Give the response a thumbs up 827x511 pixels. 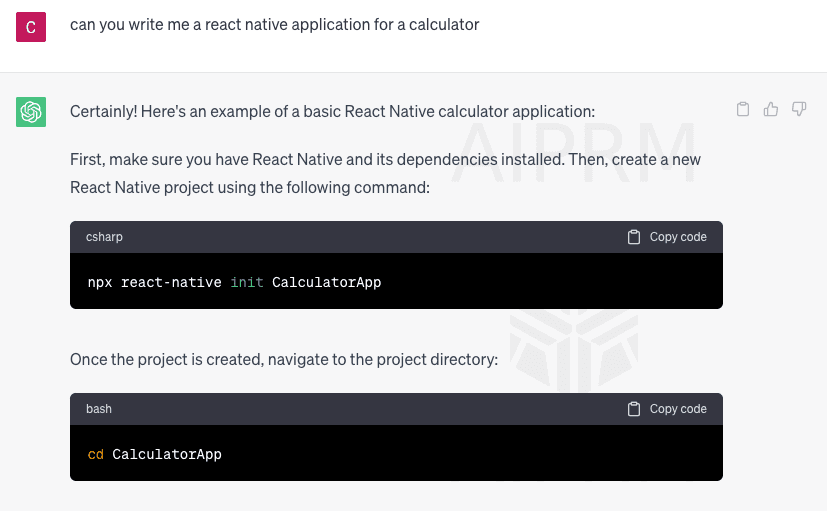coord(771,109)
